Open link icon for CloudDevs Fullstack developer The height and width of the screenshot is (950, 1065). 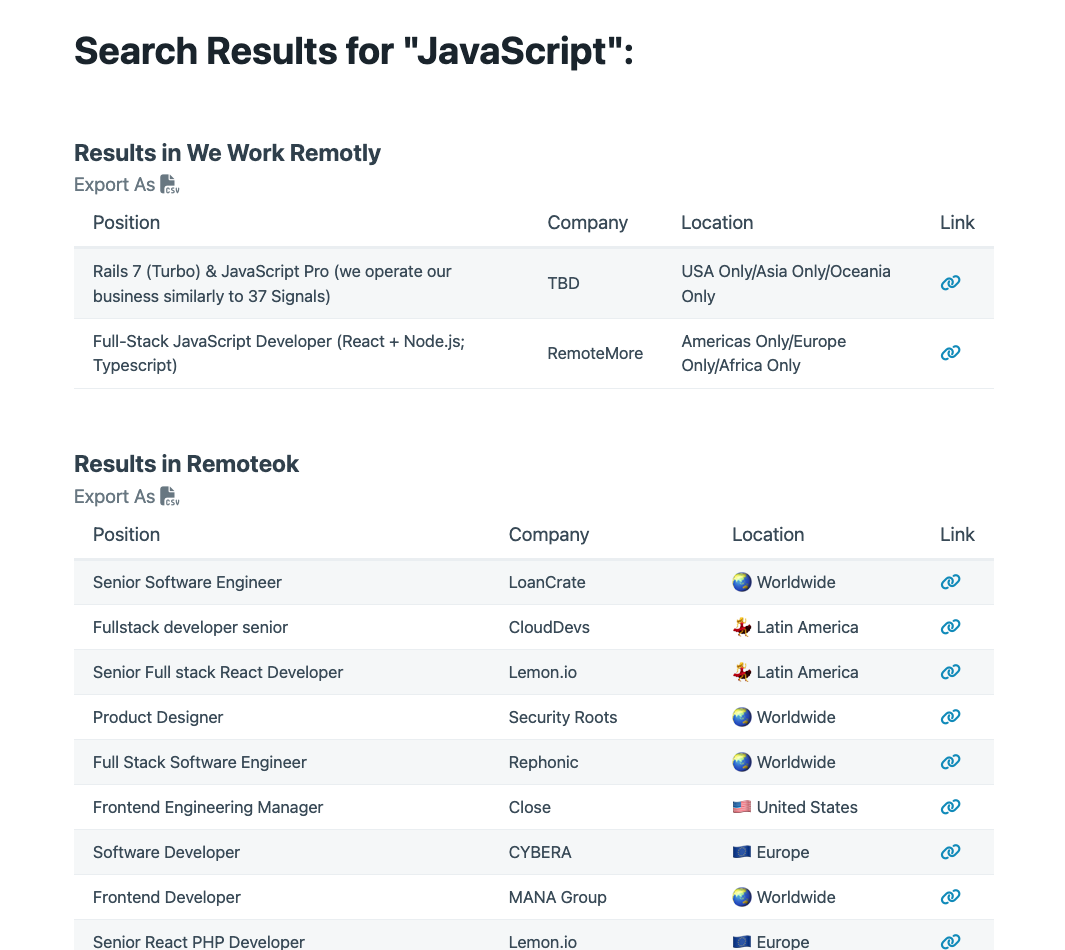[x=950, y=627]
